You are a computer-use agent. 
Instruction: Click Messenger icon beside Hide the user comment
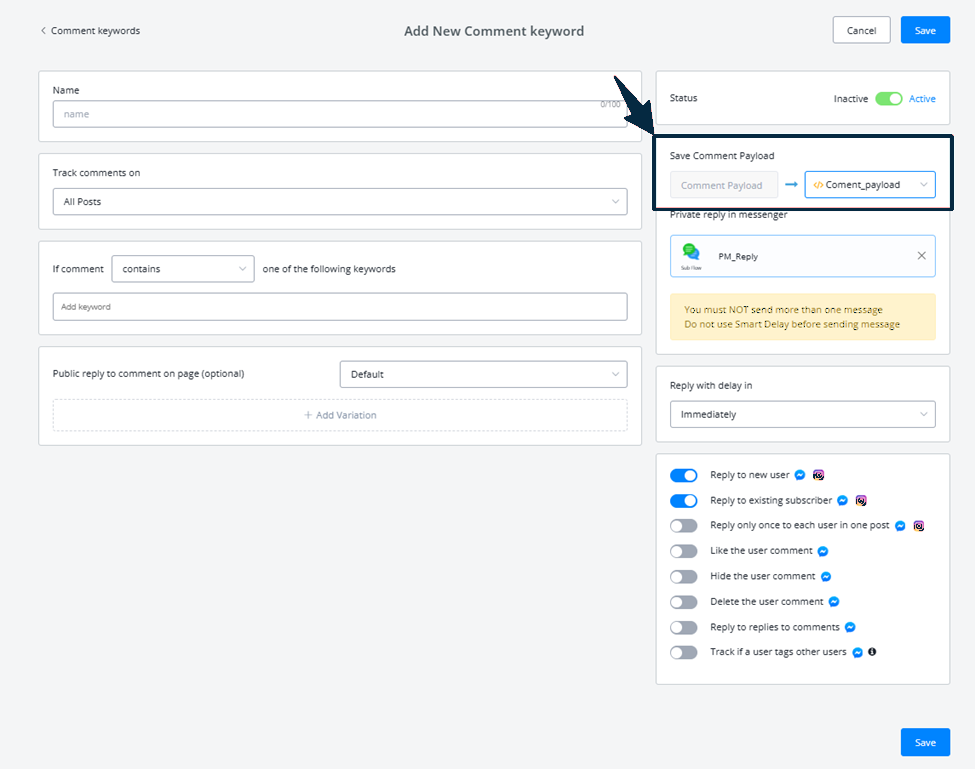(826, 577)
